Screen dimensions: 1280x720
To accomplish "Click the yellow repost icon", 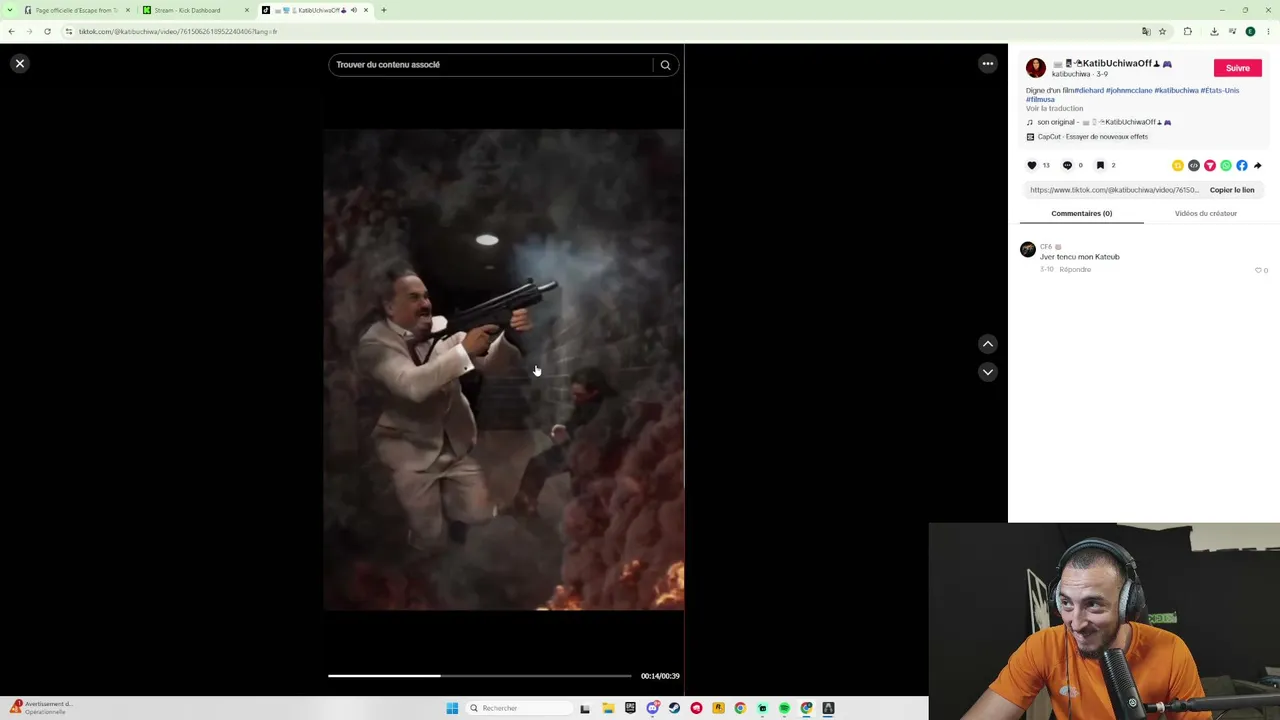I will tap(1178, 166).
